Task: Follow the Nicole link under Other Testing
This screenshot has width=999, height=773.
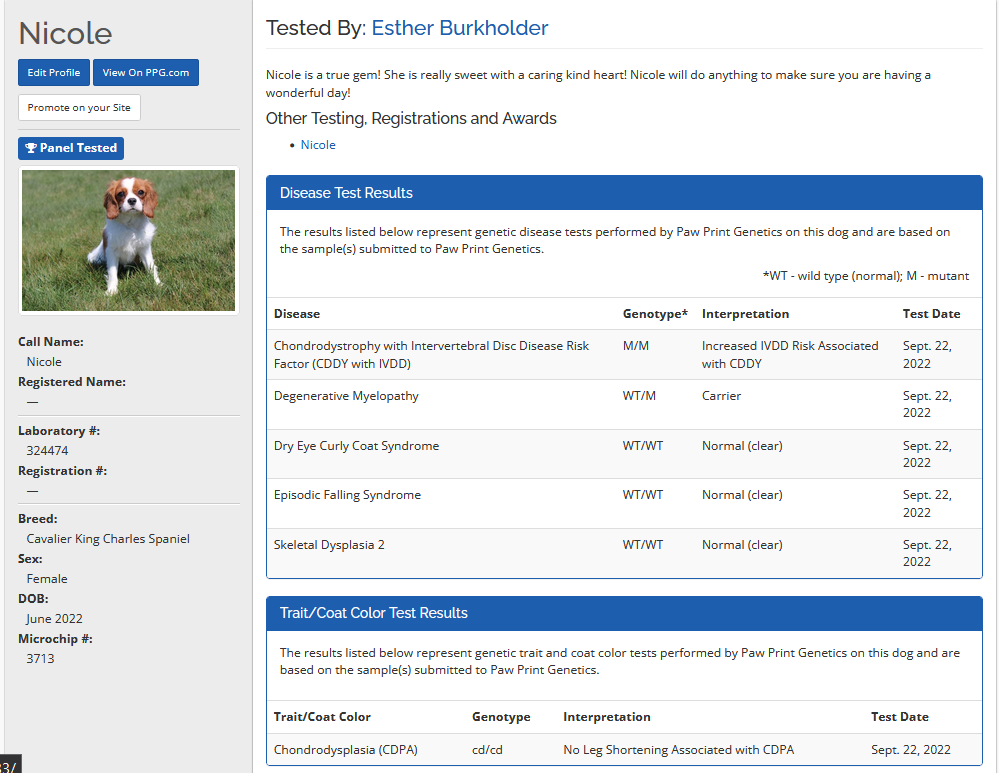Action: click(x=318, y=145)
